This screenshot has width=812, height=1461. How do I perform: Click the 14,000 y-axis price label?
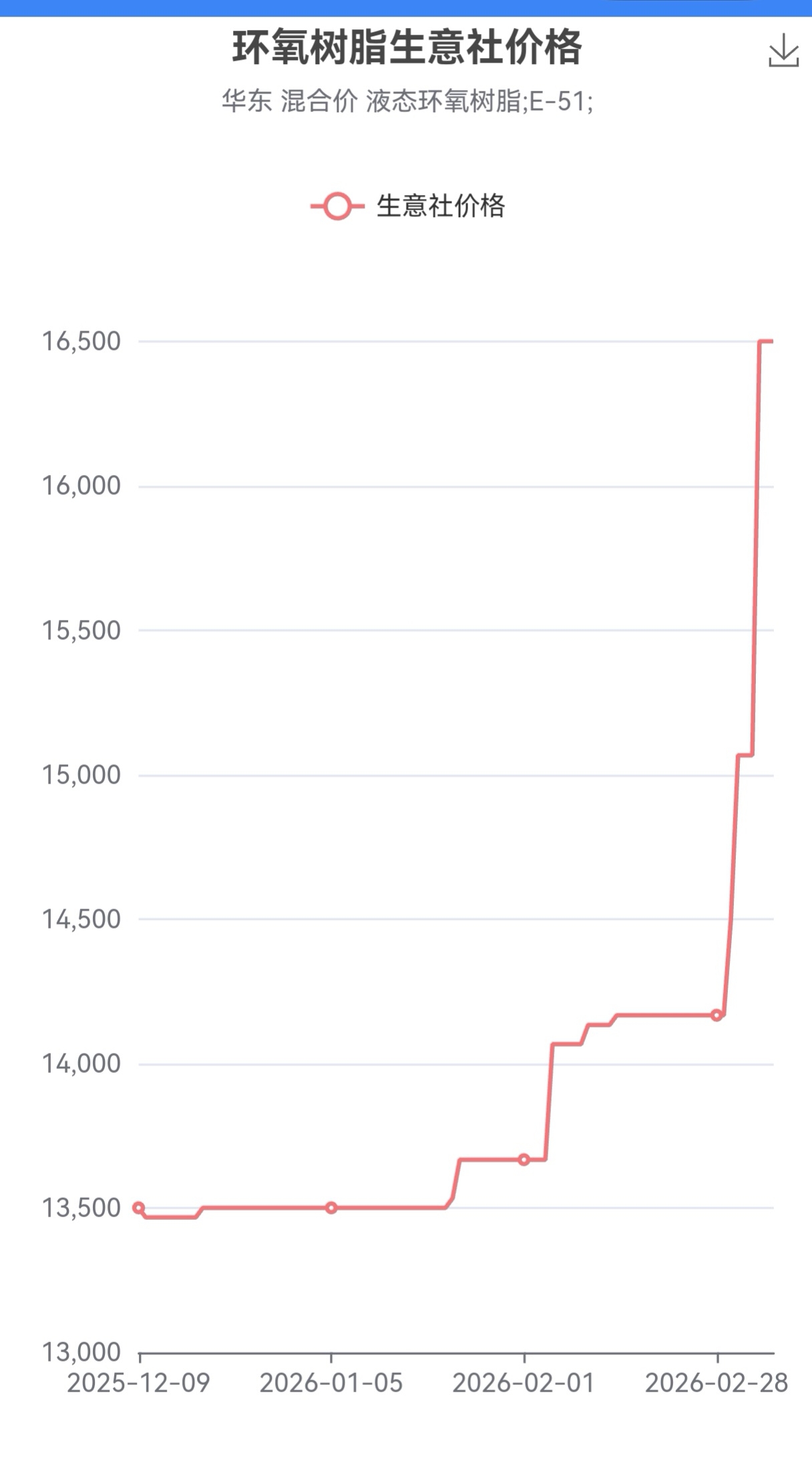[x=81, y=1064]
